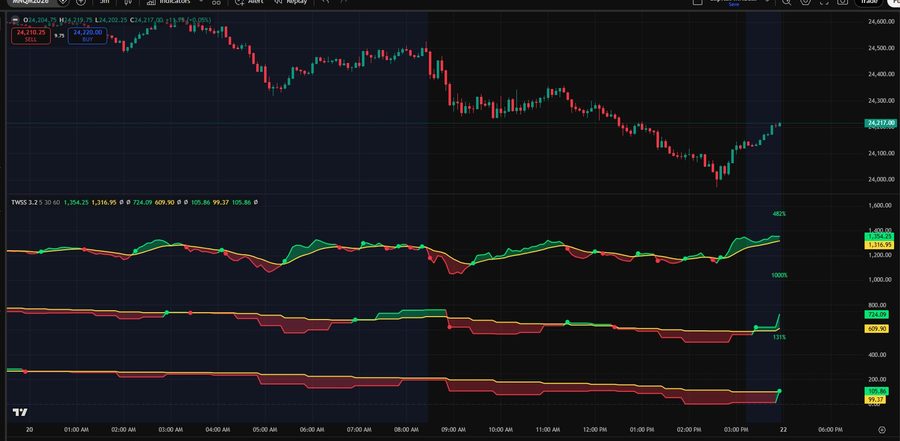Image resolution: width=900 pixels, height=441 pixels.
Task: Click the 1000% label in the indicator pane
Action: point(779,276)
